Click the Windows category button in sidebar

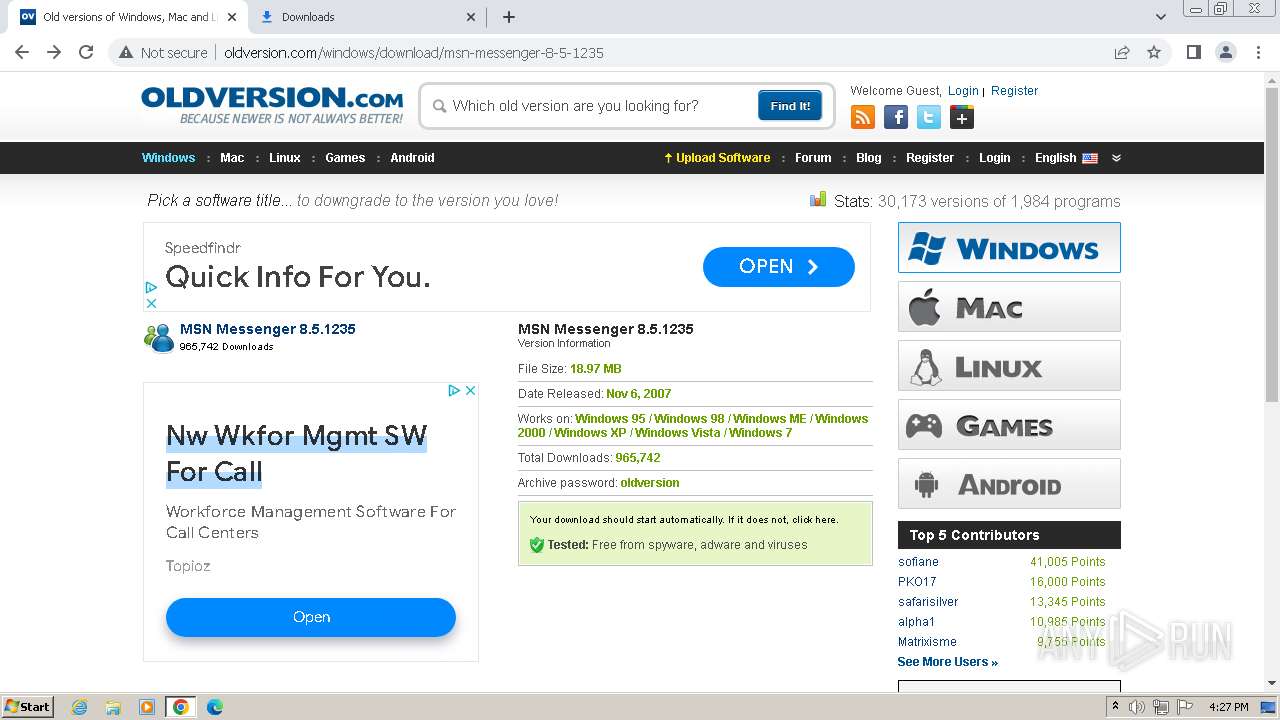1009,247
